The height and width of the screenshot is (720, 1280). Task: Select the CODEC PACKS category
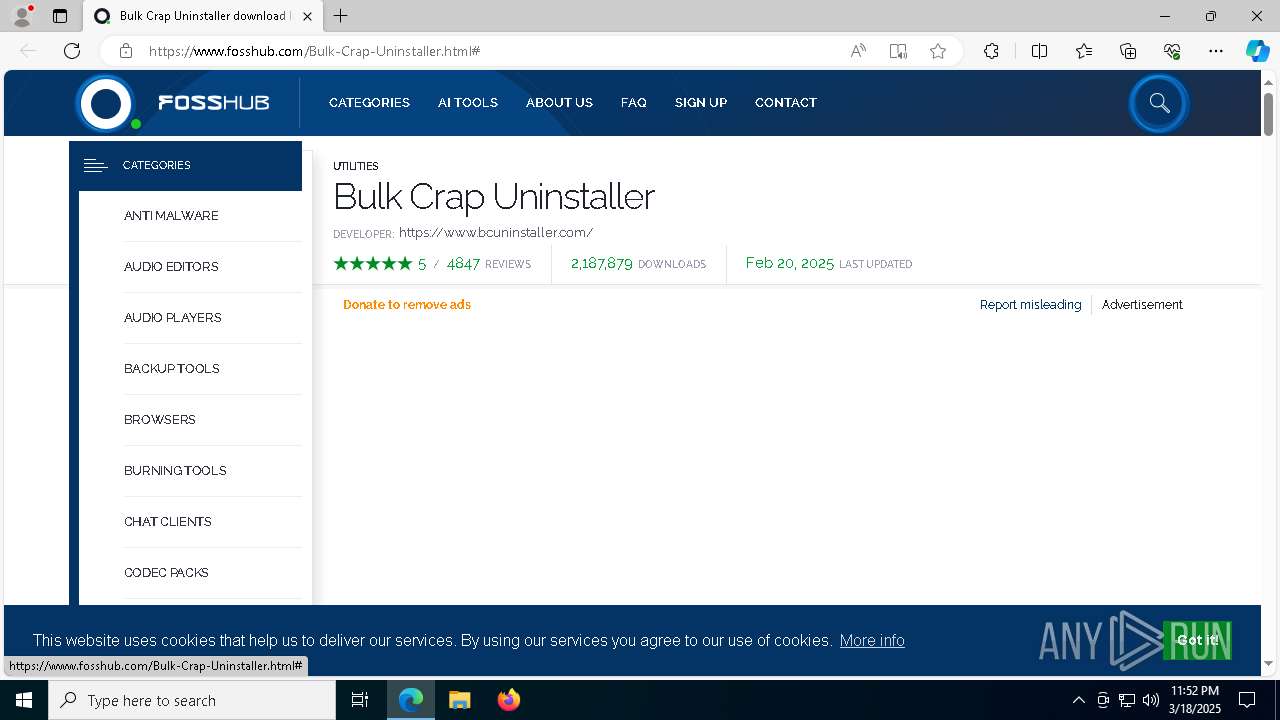pyautogui.click(x=166, y=573)
